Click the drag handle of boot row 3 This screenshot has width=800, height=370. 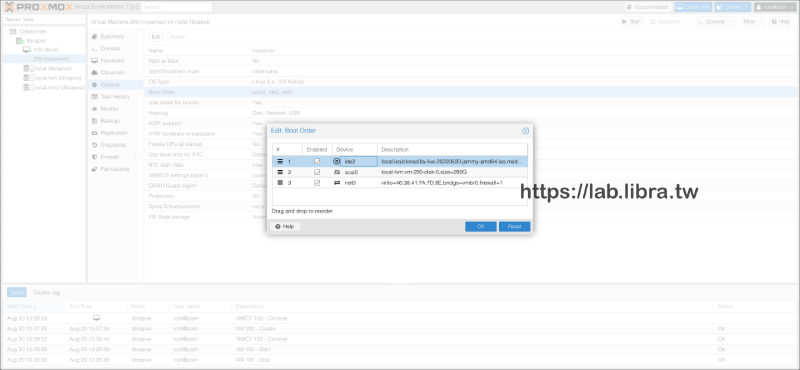(x=280, y=183)
